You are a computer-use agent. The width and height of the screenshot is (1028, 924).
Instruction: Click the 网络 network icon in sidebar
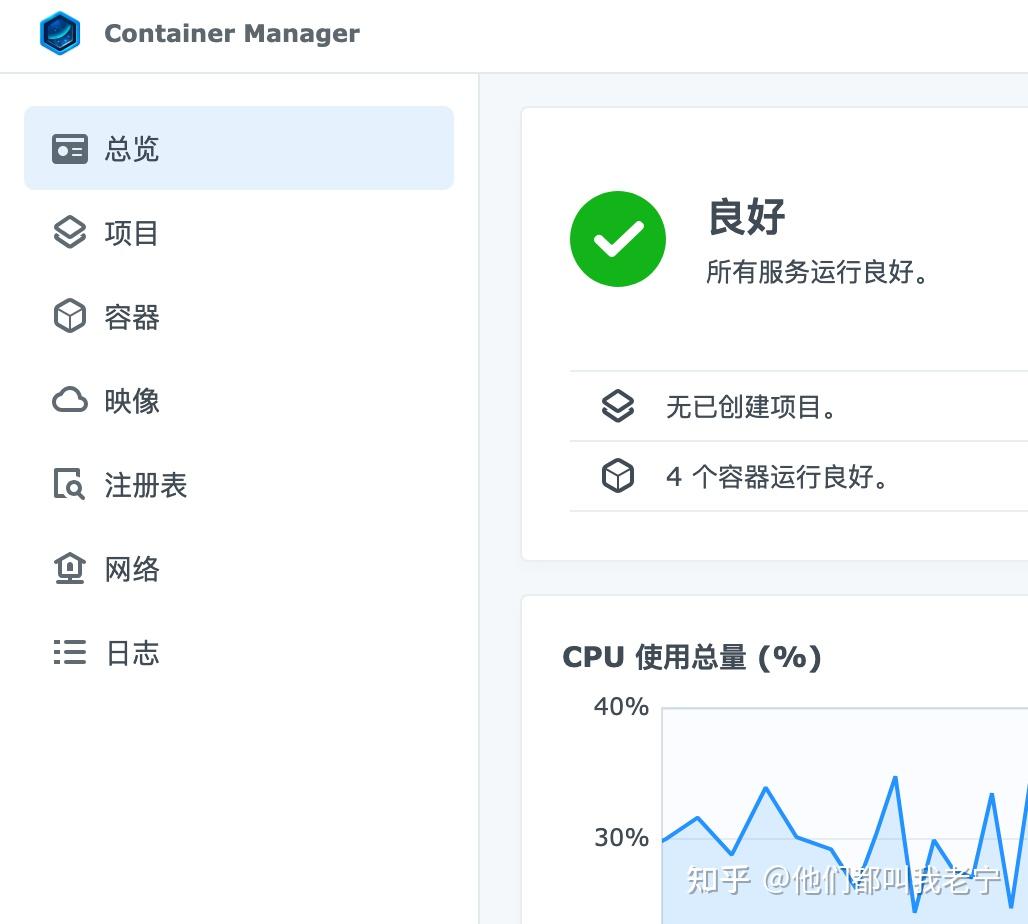(x=69, y=568)
